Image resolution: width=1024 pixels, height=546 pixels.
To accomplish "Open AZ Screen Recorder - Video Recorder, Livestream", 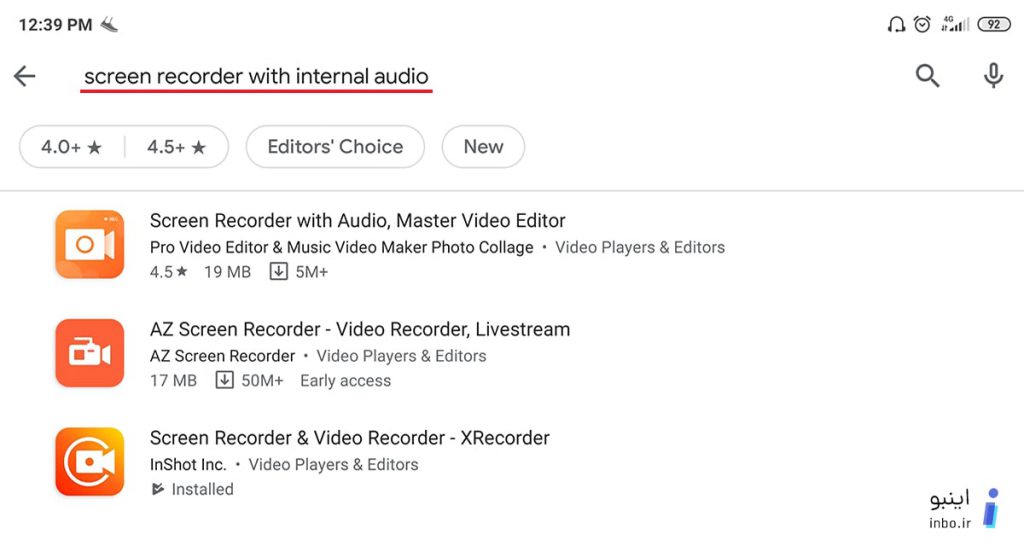I will [360, 329].
